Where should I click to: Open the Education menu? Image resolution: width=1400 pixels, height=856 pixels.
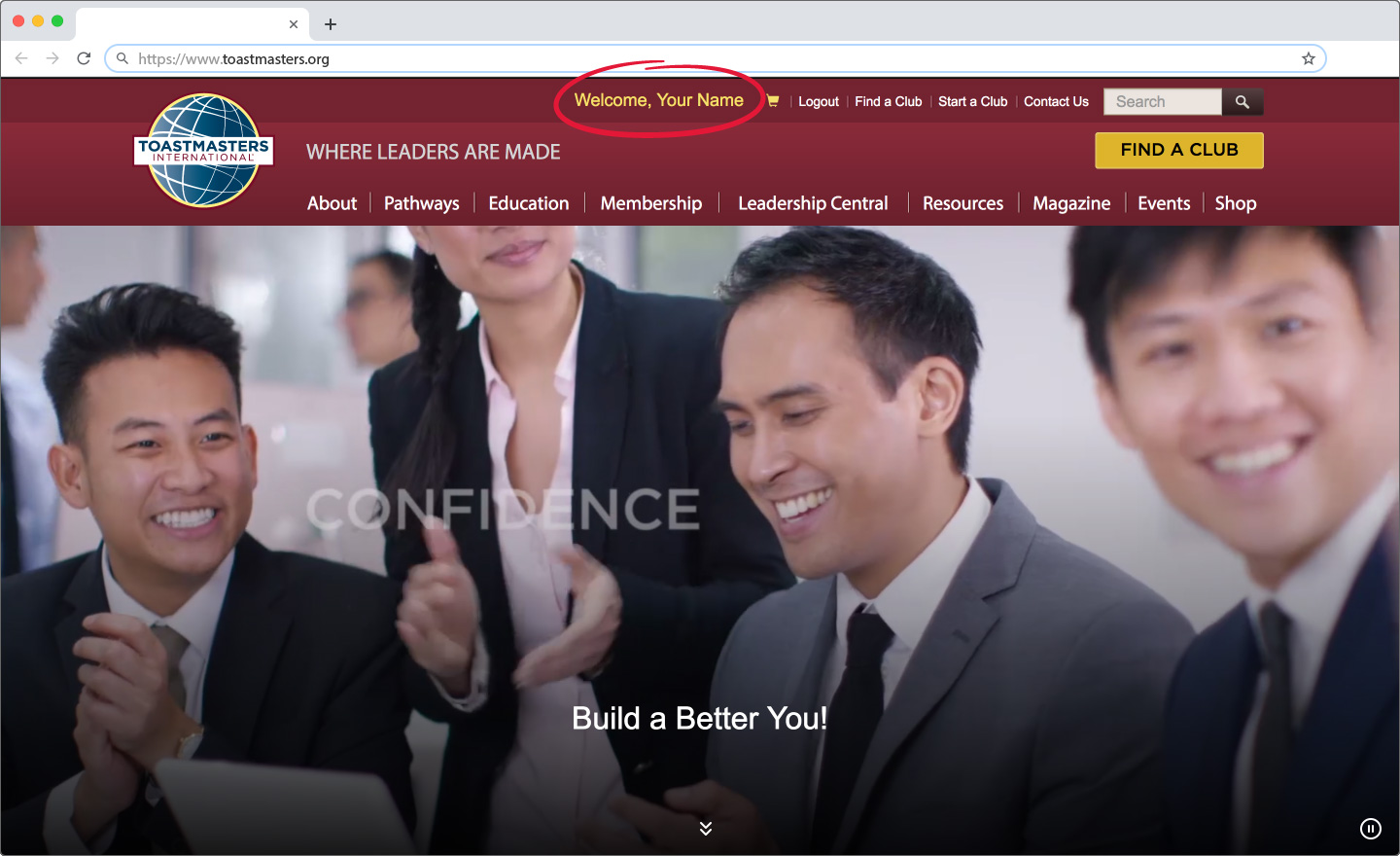tap(528, 203)
